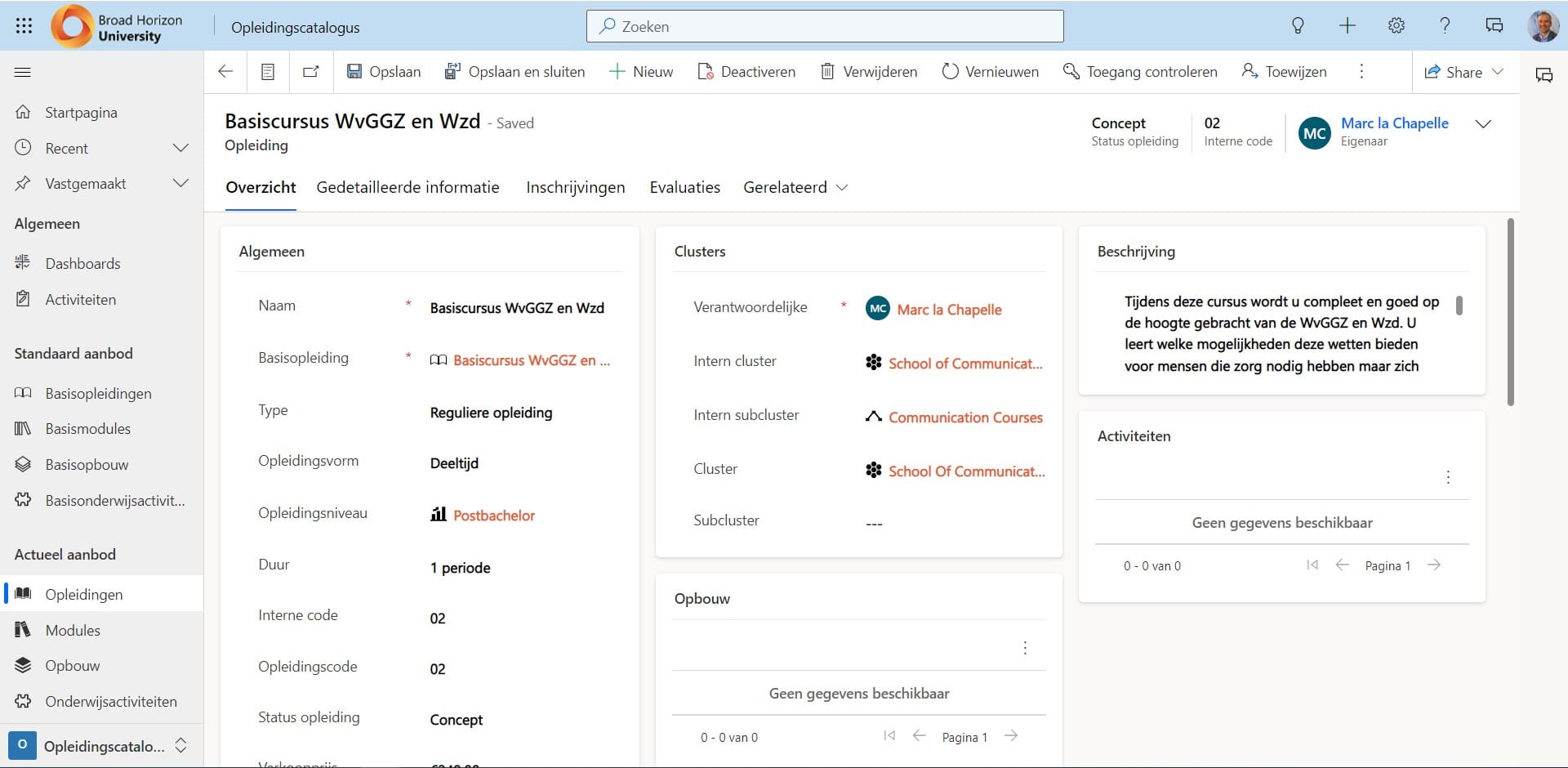Collapse the navigation hamburger menu
Image resolution: width=1568 pixels, height=768 pixels.
[23, 72]
